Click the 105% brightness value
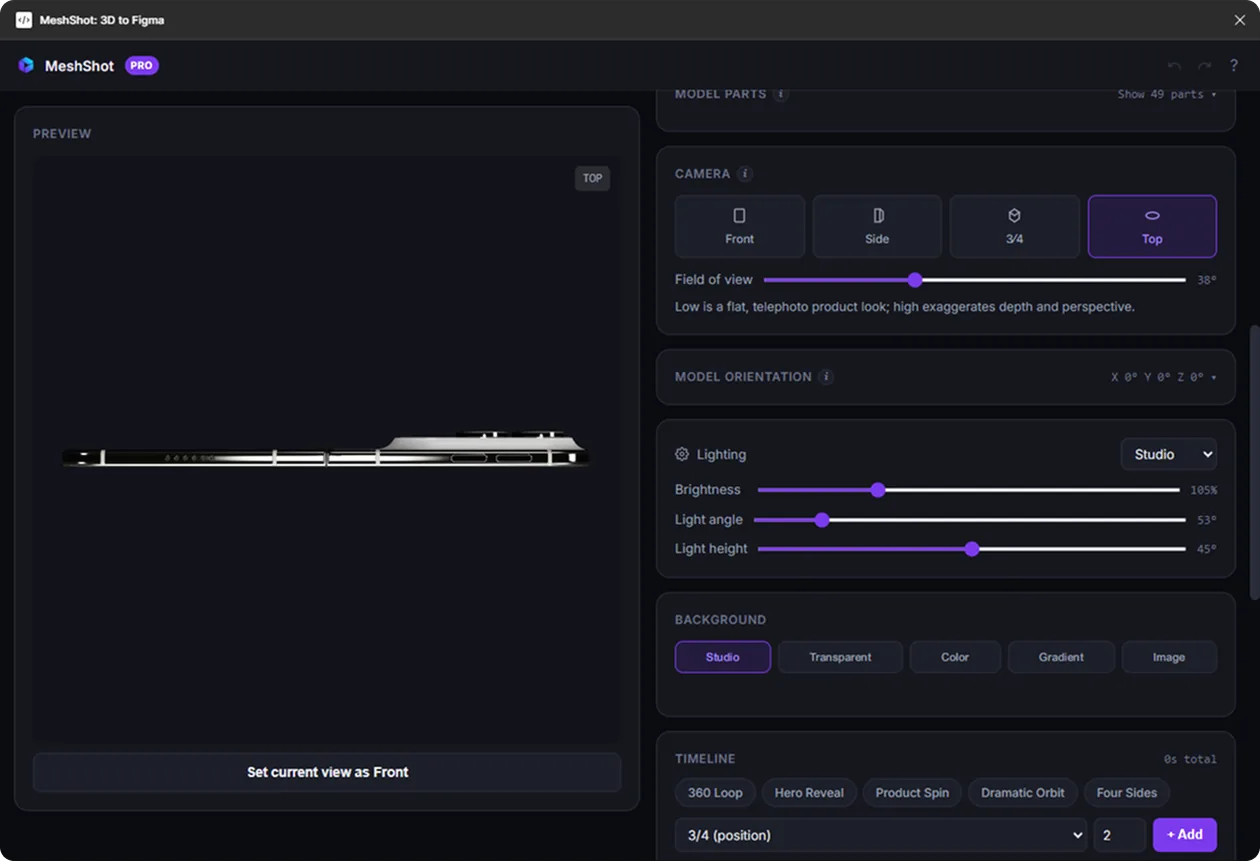1260x861 pixels. click(1204, 490)
